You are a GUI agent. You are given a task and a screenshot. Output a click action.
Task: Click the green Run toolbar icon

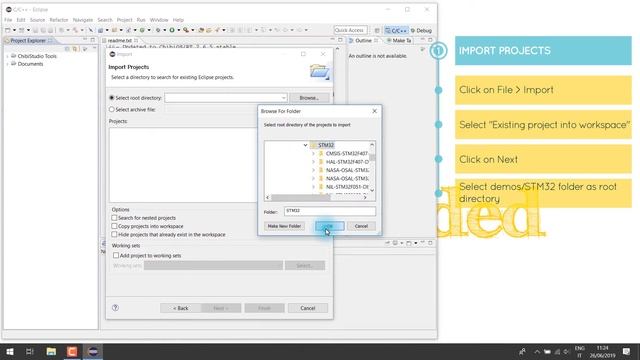coord(172,30)
